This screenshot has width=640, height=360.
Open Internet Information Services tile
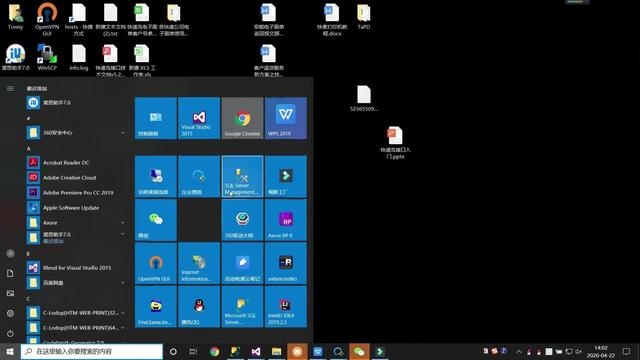pyautogui.click(x=199, y=263)
